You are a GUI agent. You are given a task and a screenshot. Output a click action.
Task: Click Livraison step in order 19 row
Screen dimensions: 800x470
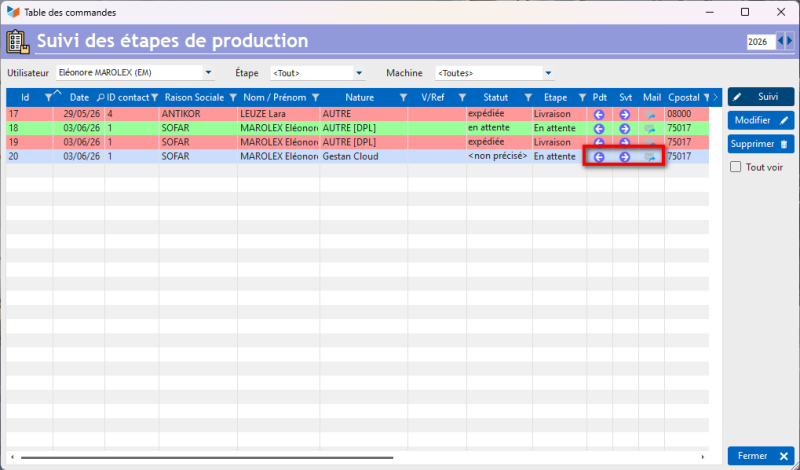pos(559,142)
